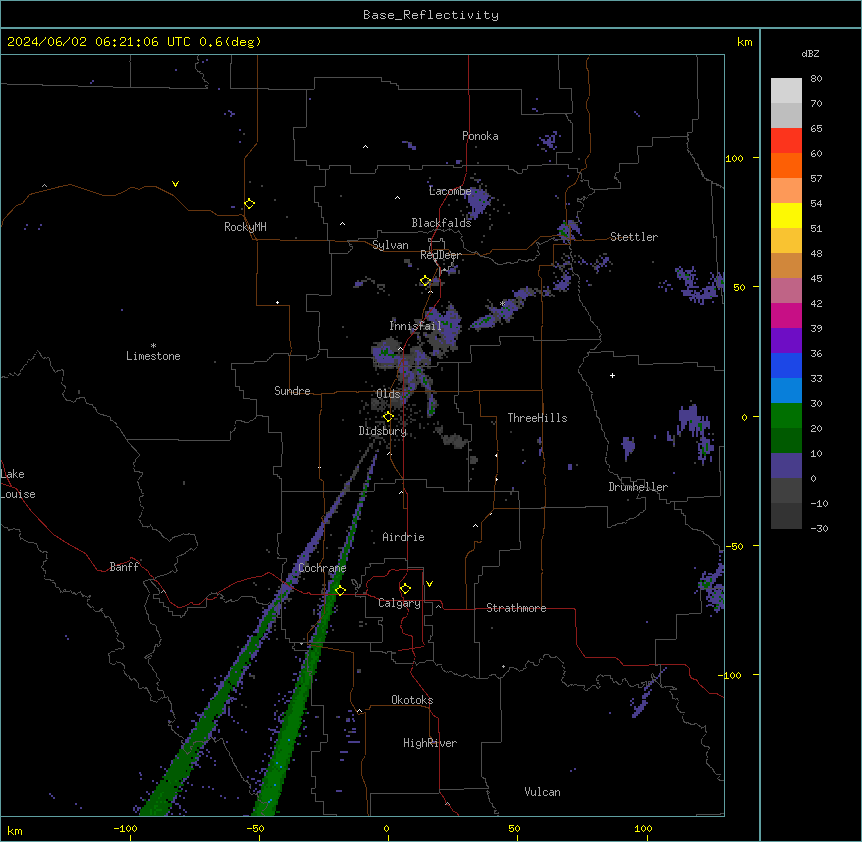862x842 pixels.
Task: Click the Cochrane city label
Action: pos(322,568)
